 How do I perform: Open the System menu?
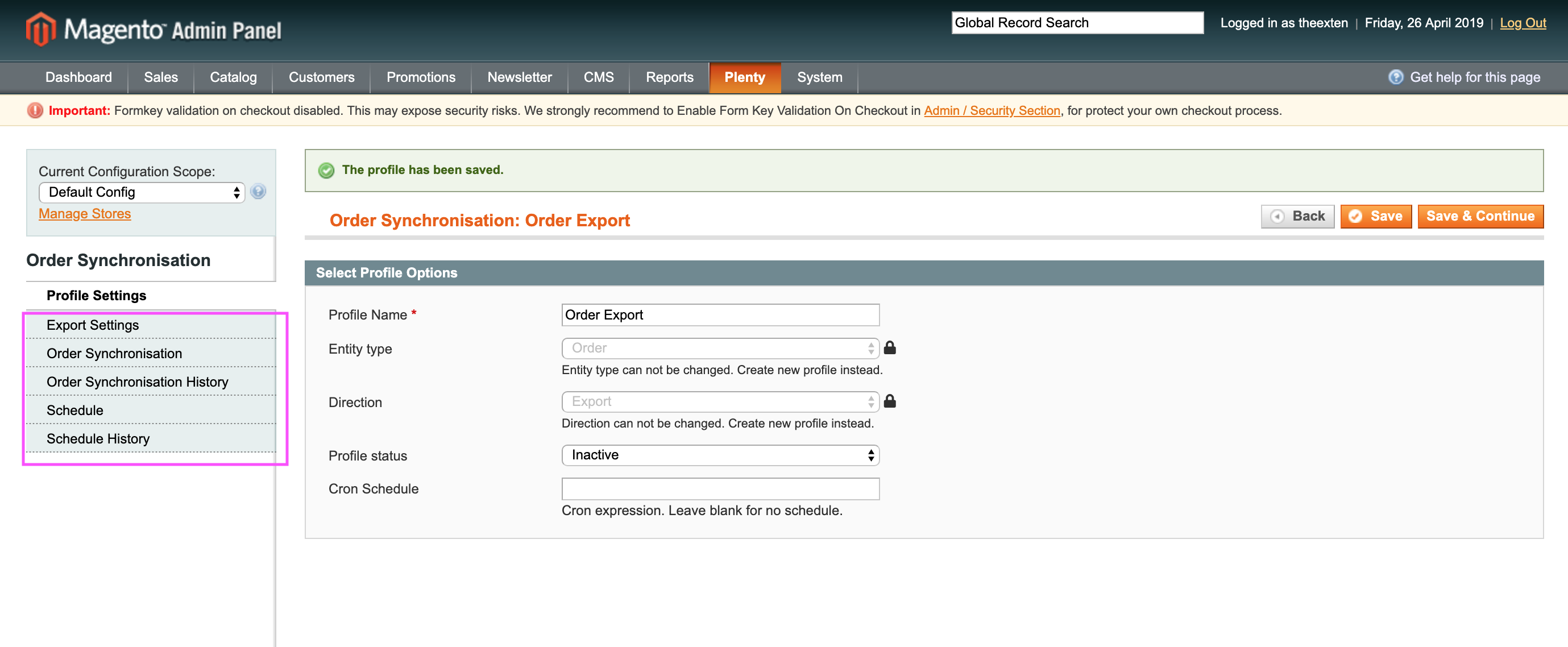click(819, 77)
